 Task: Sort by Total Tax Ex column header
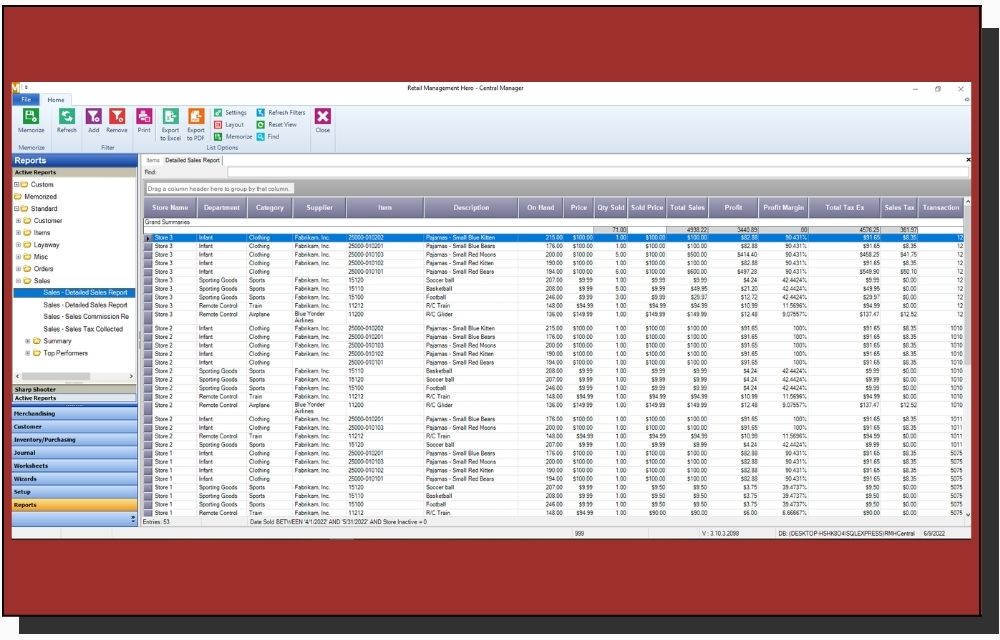click(845, 208)
